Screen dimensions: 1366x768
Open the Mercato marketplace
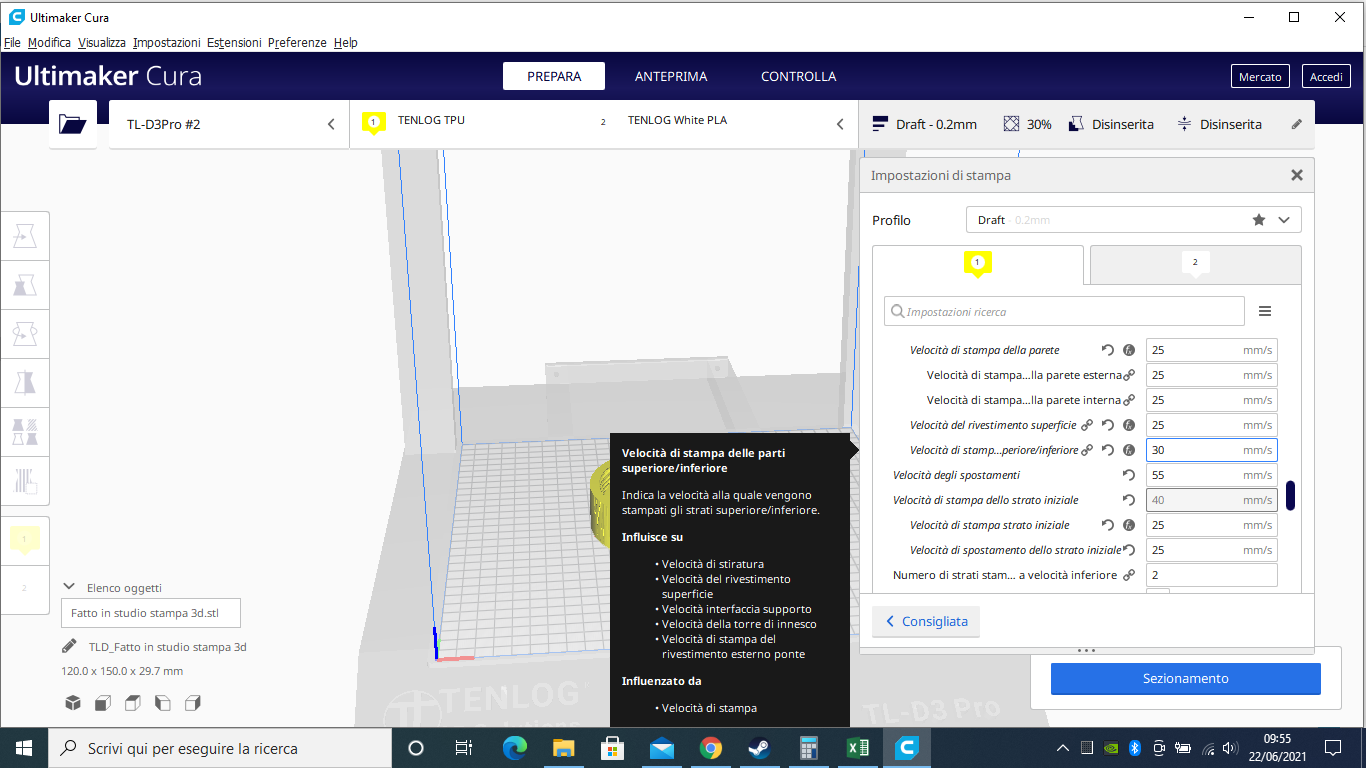tap(1260, 77)
